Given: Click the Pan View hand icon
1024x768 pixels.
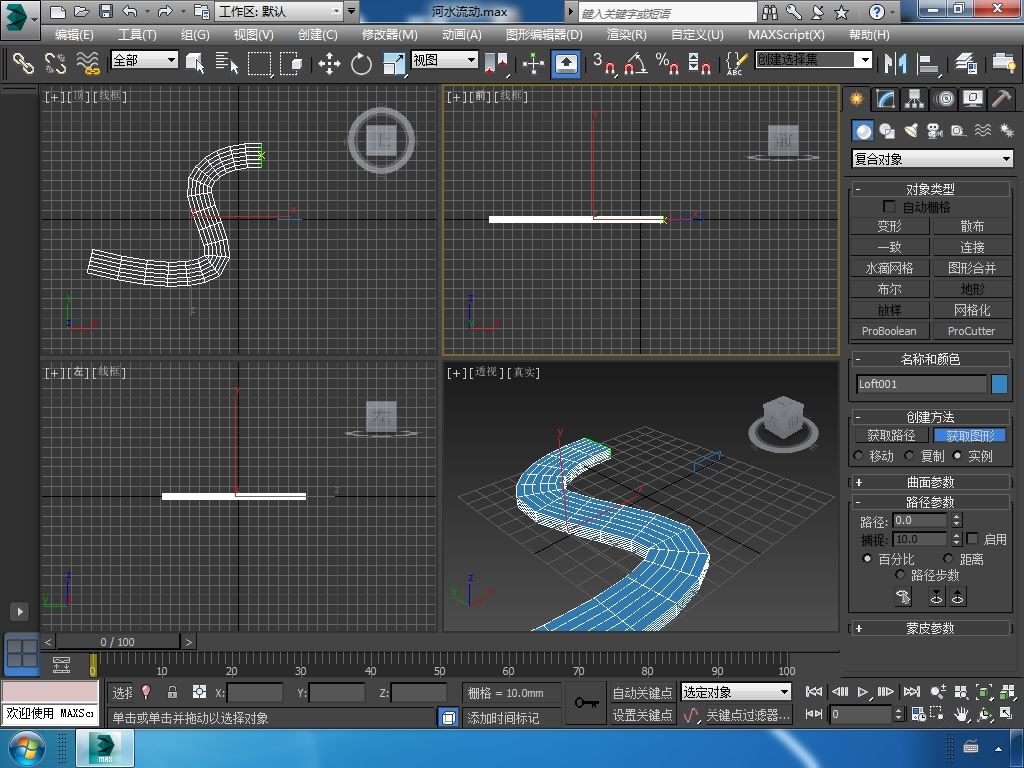Looking at the screenshot, I should pyautogui.click(x=961, y=714).
